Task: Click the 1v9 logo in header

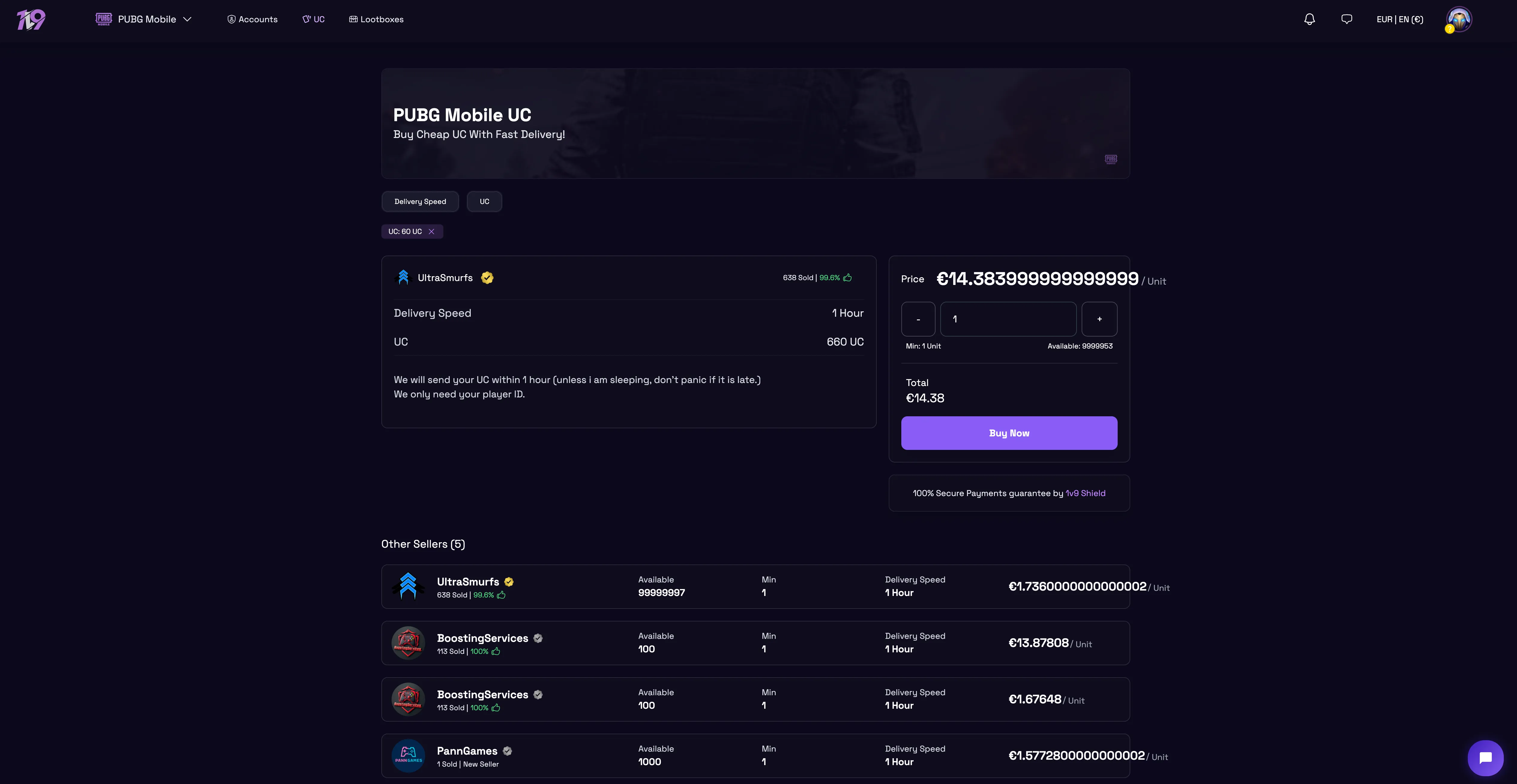Action: pyautogui.click(x=31, y=19)
